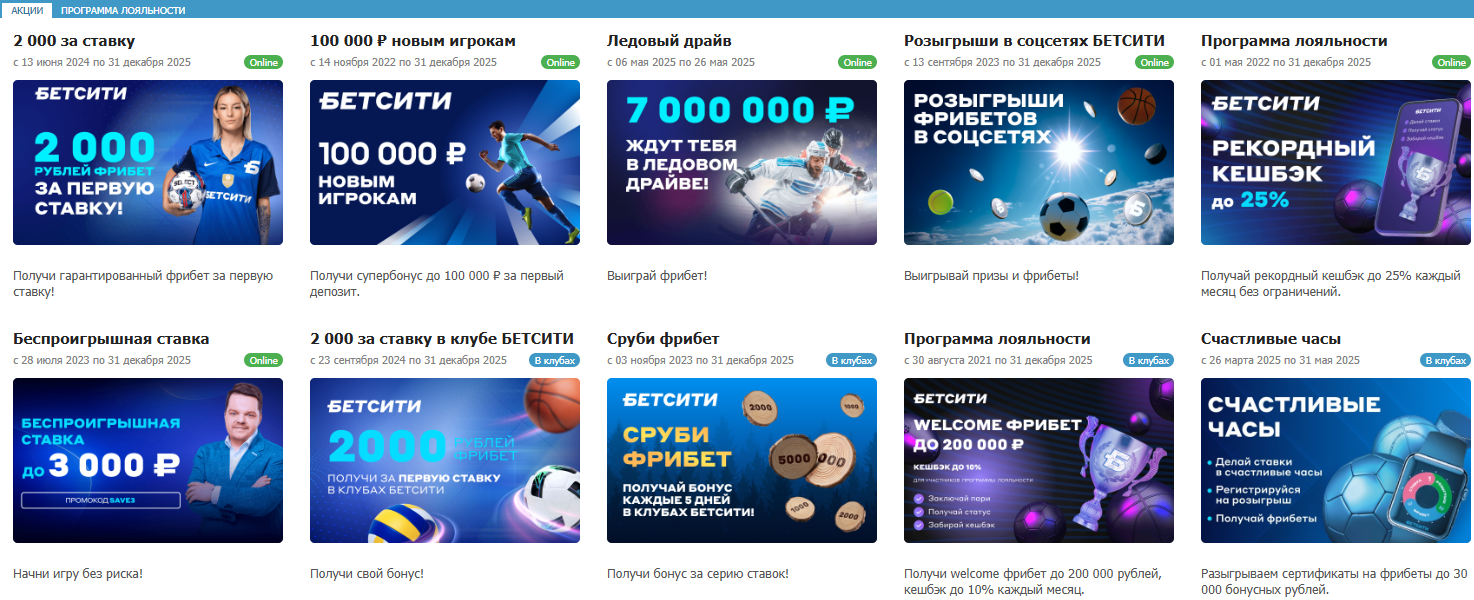Click the '100 000 ₽ новым игрокам' banner image
This screenshot has height=600, width=1474.
(445, 162)
